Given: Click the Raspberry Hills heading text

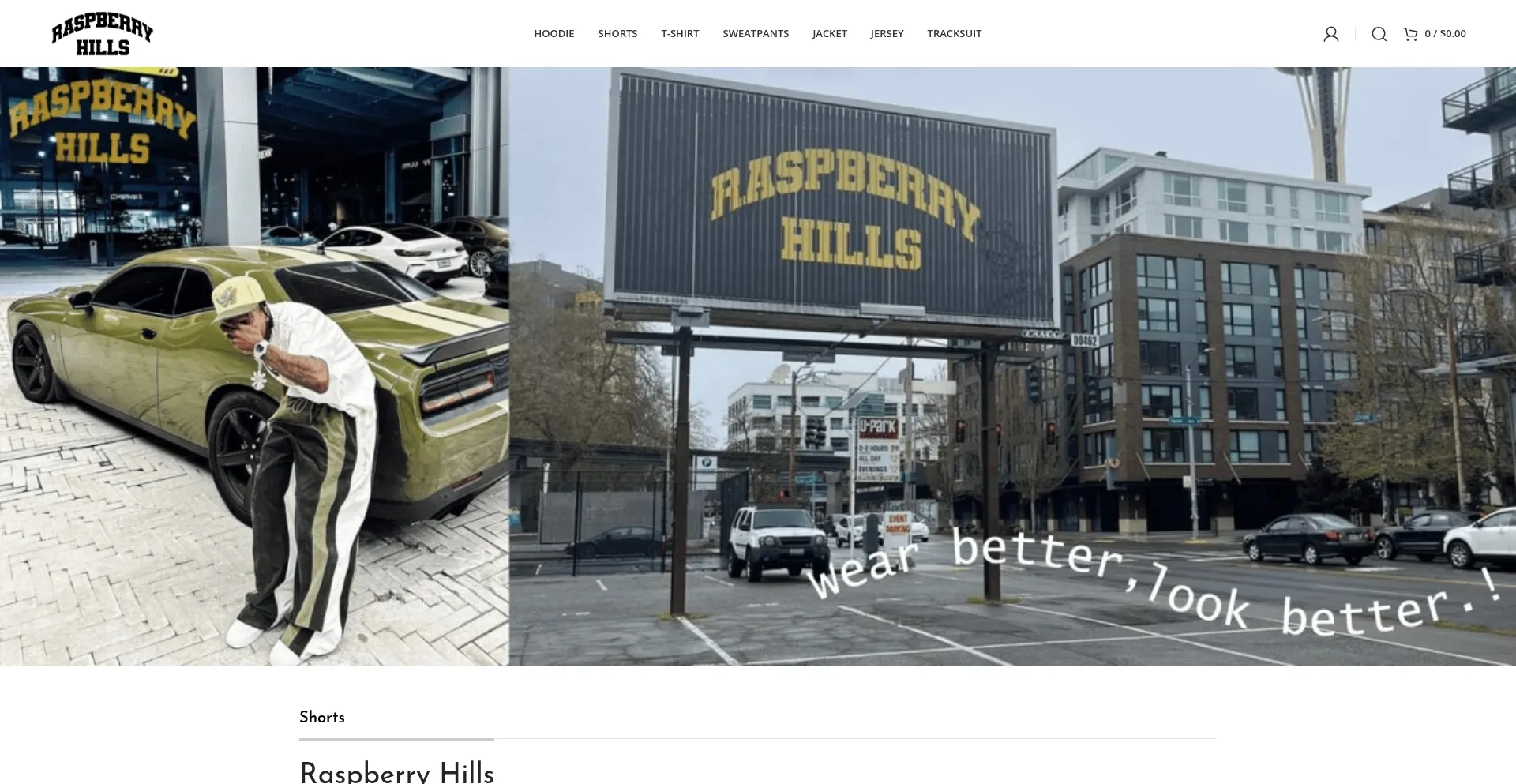Looking at the screenshot, I should click(x=396, y=771).
